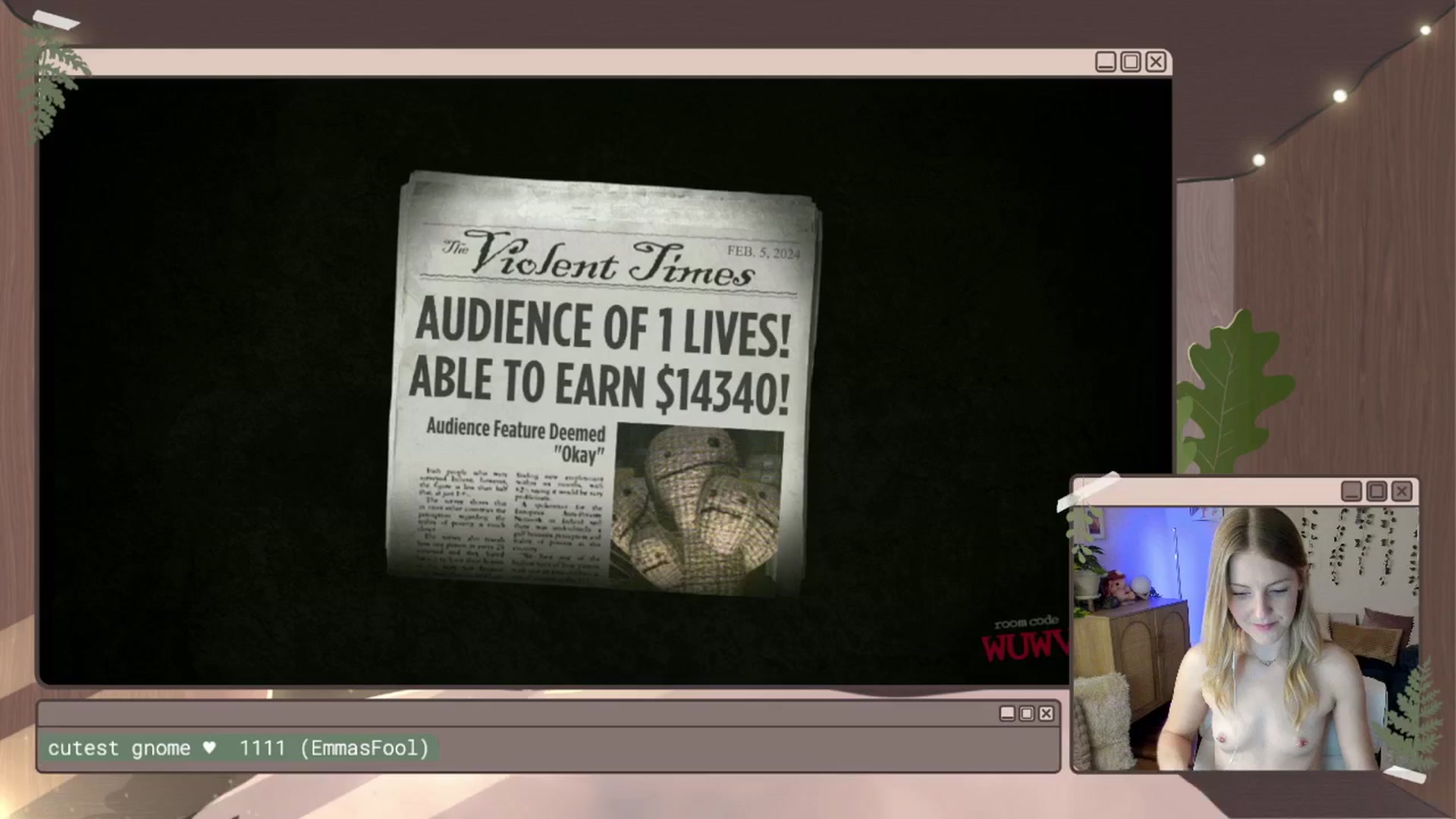Click the burlap doll photo in newspaper
This screenshot has height=819, width=1456.
[x=698, y=508]
